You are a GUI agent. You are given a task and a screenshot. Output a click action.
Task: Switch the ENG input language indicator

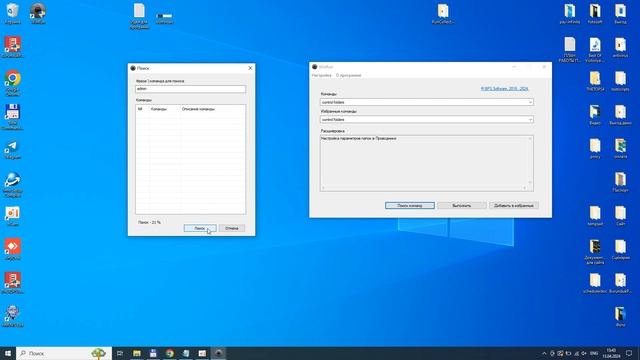coord(594,353)
